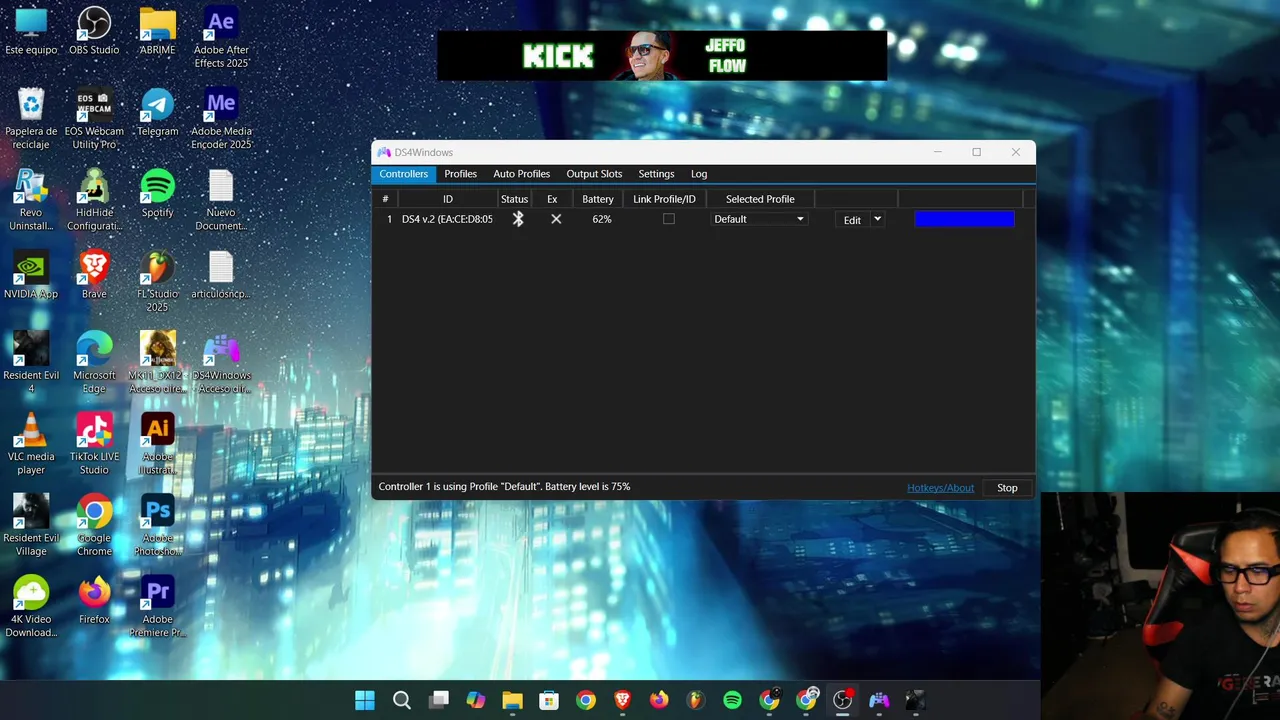Open OBS Studio desktop shortcut

[94, 31]
